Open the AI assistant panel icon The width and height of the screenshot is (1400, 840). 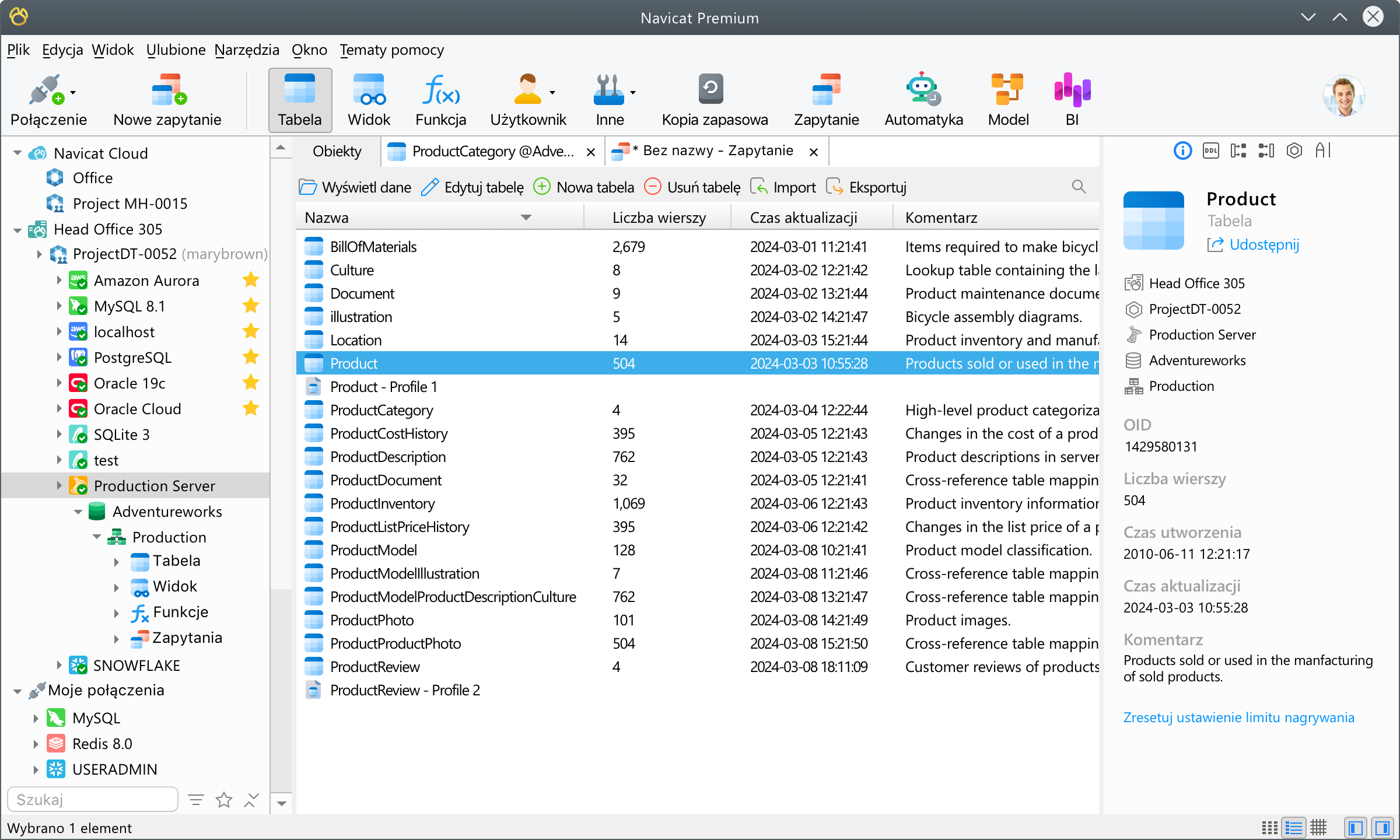pos(1323,151)
